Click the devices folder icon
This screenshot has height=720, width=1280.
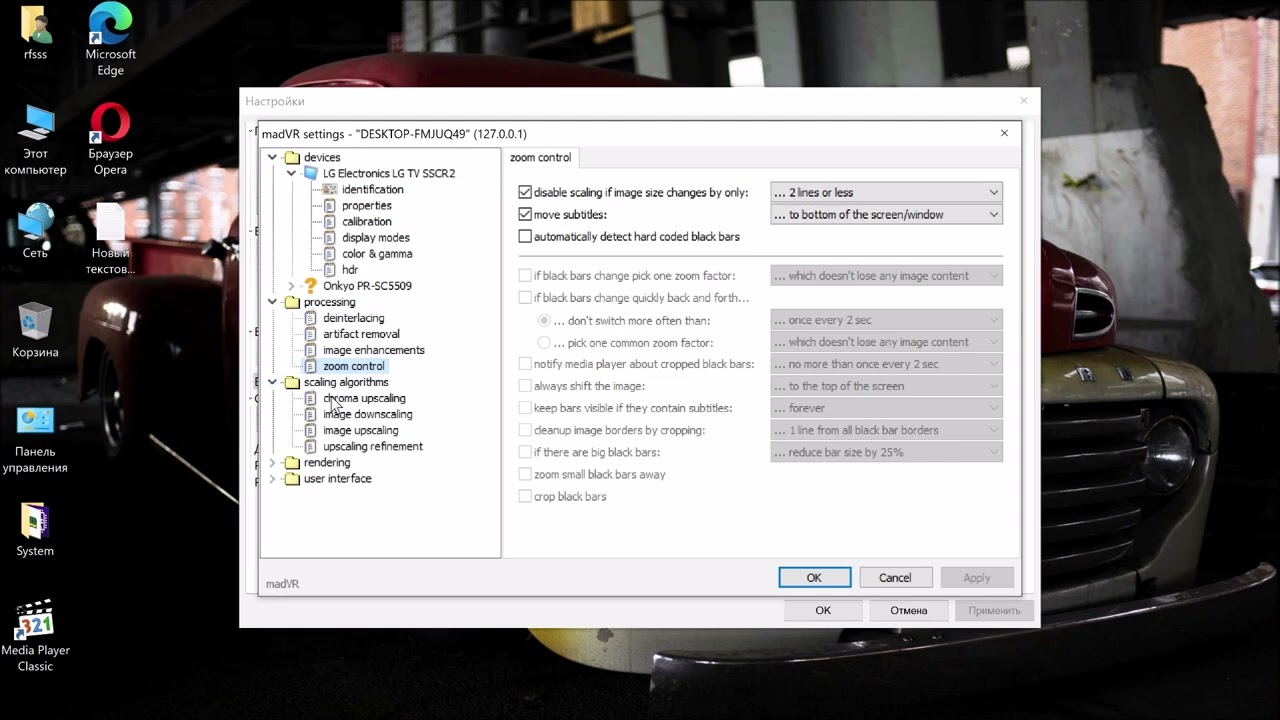292,157
